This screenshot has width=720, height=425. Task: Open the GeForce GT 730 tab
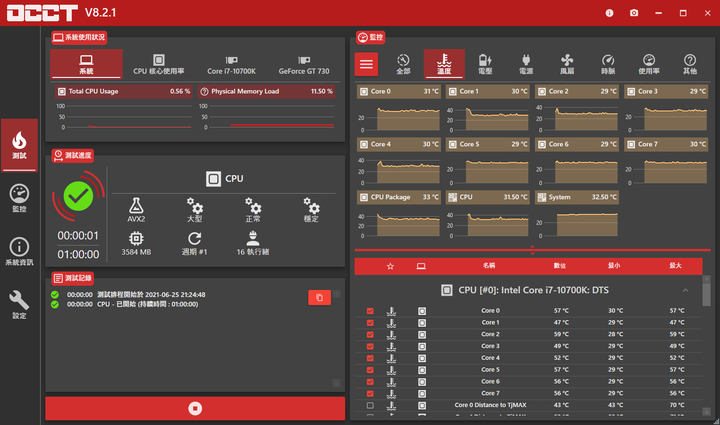304,64
